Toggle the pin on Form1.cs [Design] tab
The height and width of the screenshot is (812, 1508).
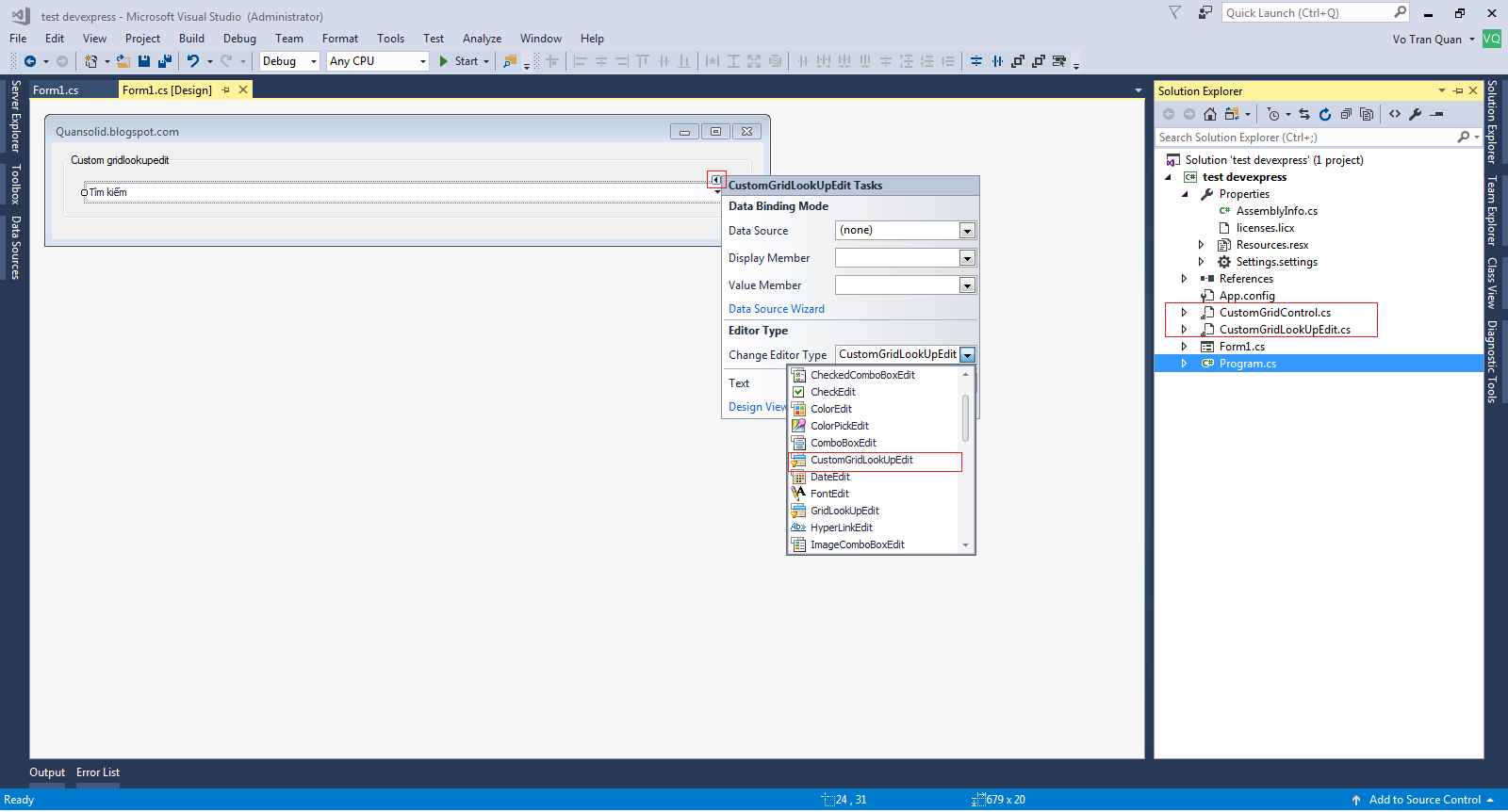pos(225,90)
